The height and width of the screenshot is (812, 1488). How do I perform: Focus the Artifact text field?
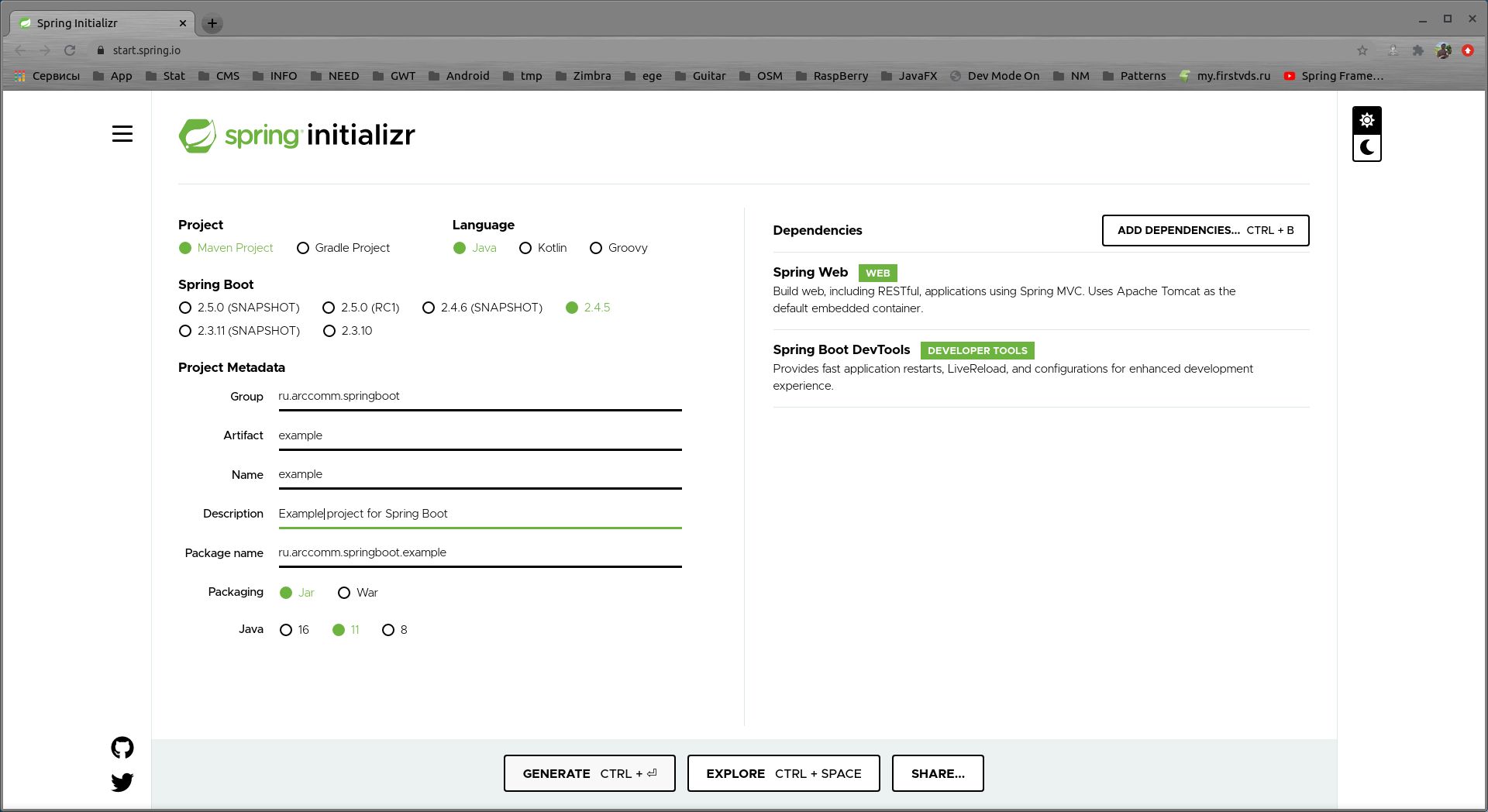[479, 435]
